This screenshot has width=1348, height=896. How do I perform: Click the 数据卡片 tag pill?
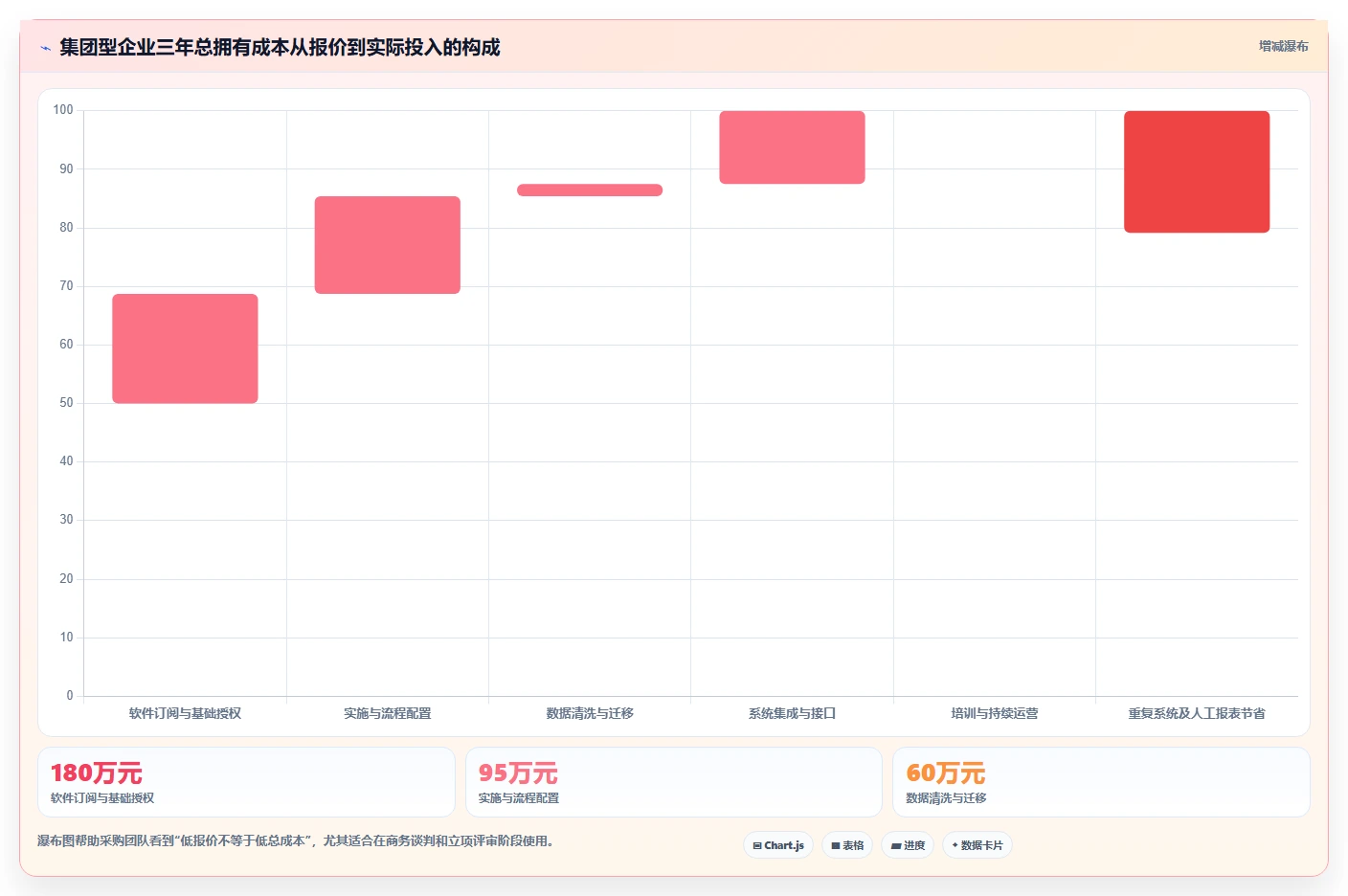[977, 845]
